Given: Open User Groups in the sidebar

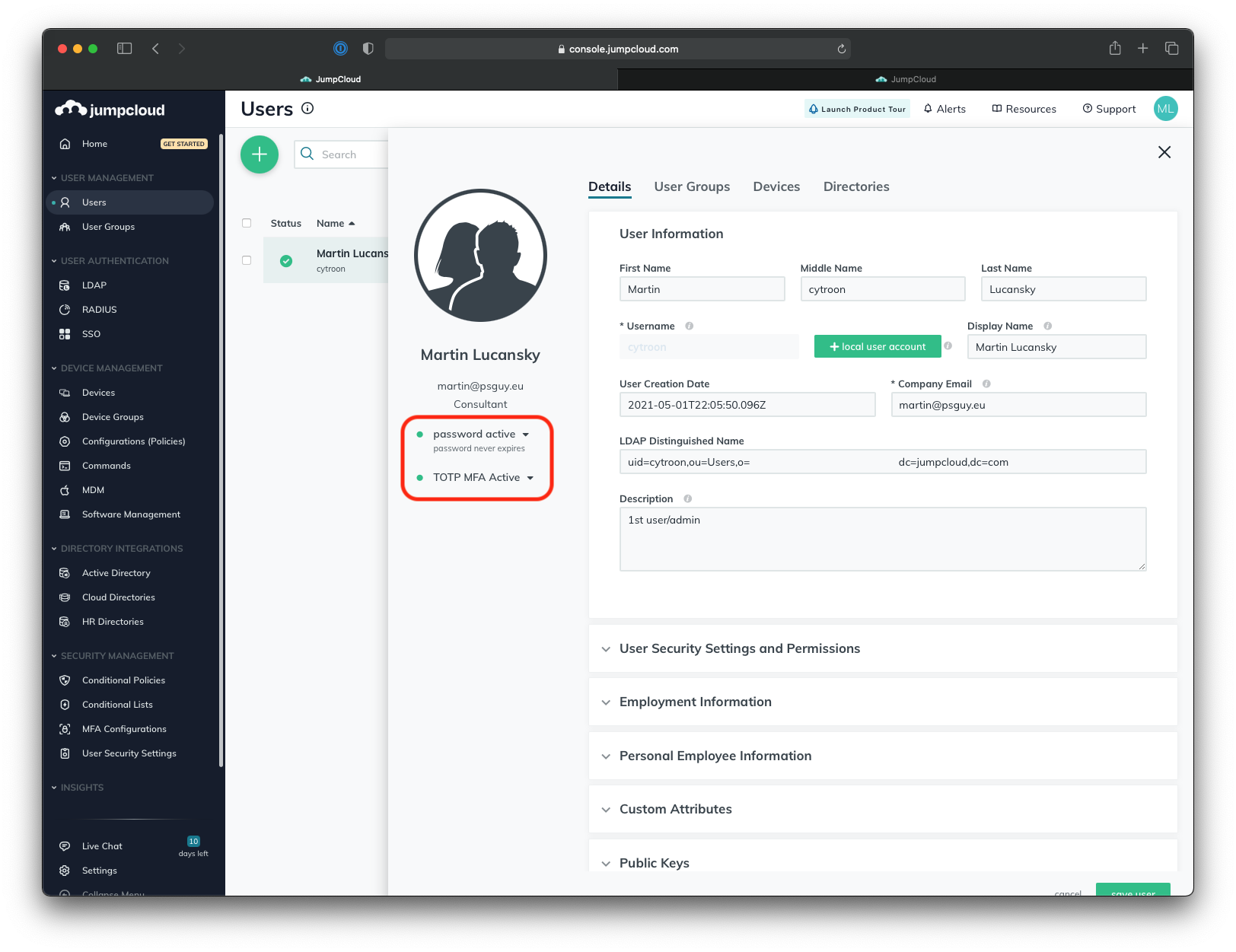Looking at the screenshot, I should click(108, 227).
